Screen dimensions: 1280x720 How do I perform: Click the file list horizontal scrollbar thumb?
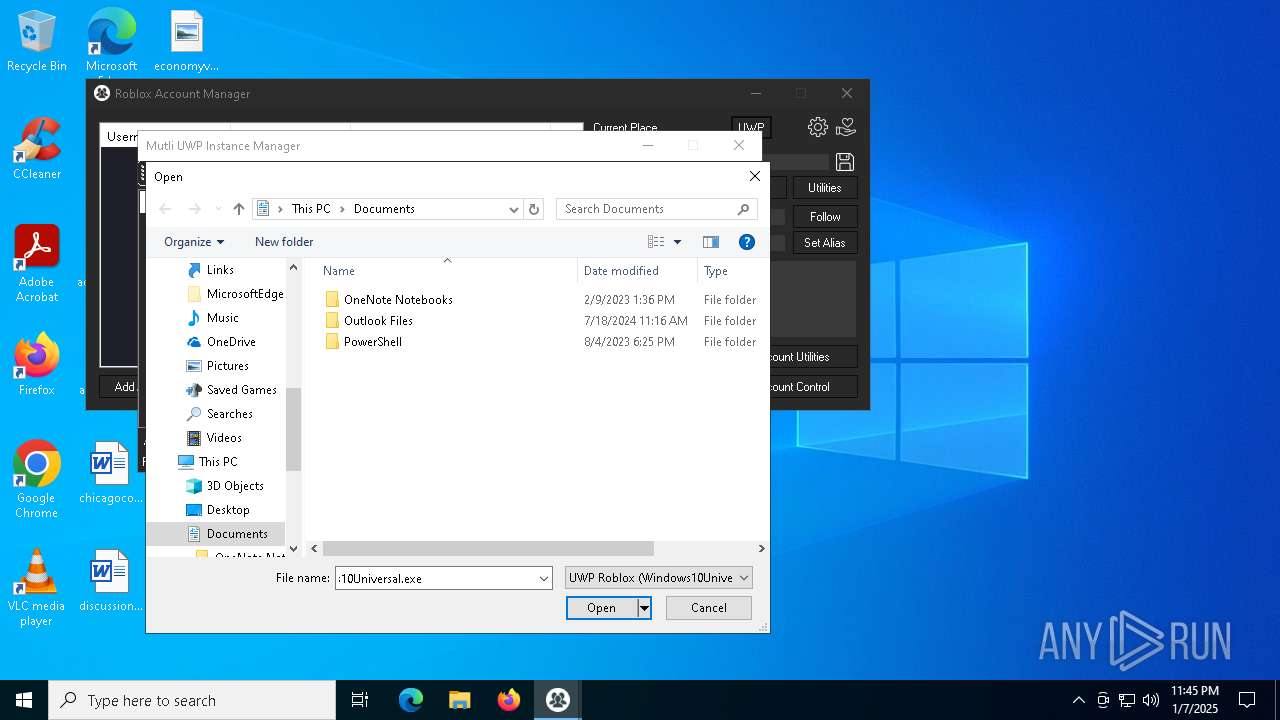tap(488, 548)
